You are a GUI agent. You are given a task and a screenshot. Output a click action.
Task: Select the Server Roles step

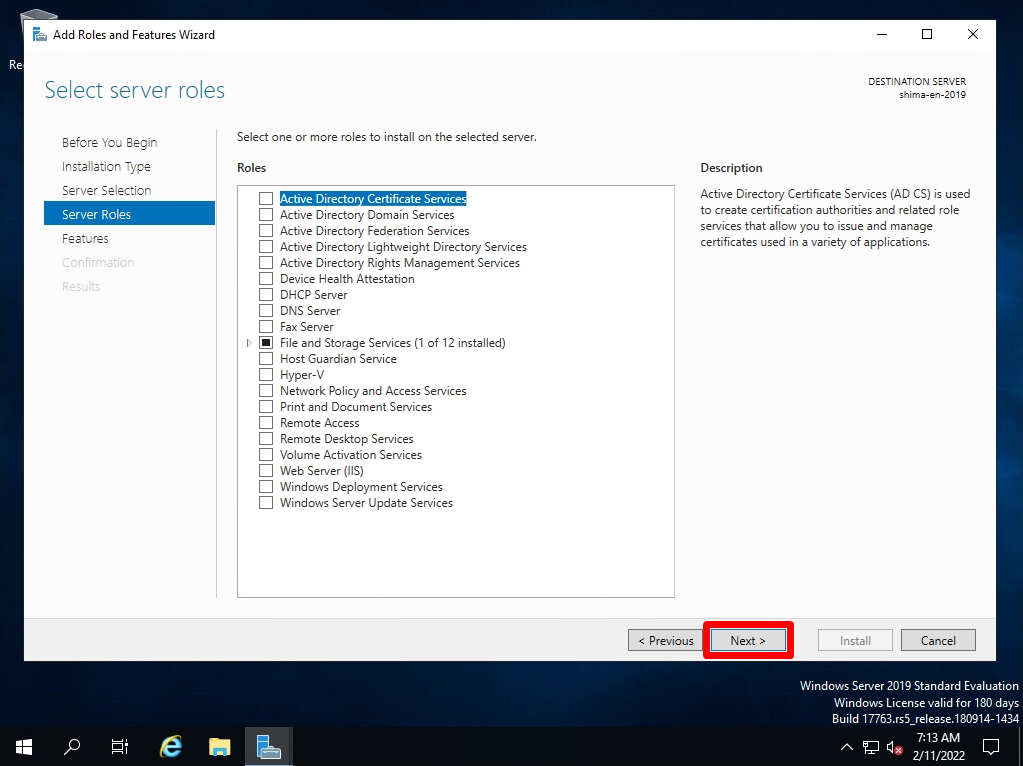click(129, 214)
